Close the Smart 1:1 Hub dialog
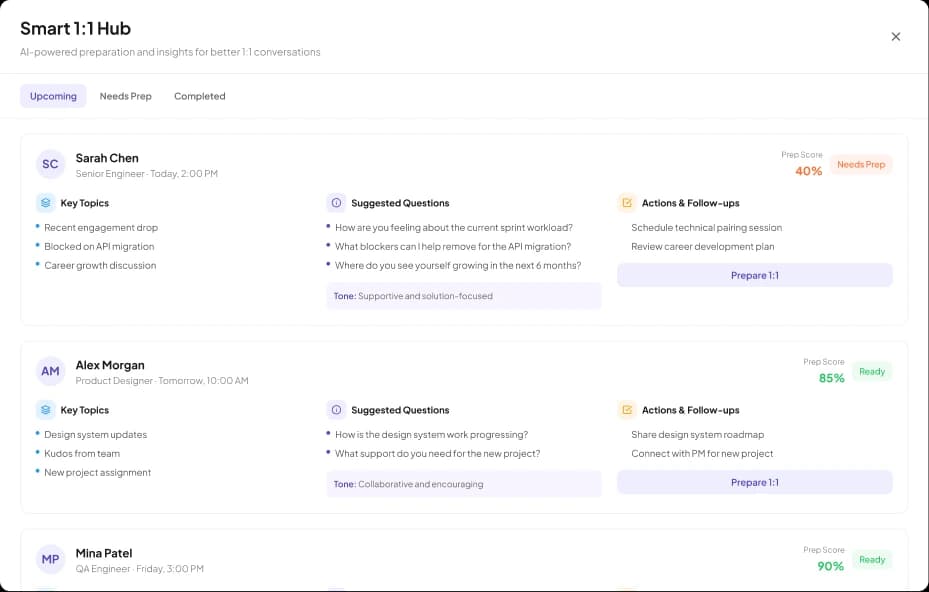The height and width of the screenshot is (592, 929). coord(895,37)
